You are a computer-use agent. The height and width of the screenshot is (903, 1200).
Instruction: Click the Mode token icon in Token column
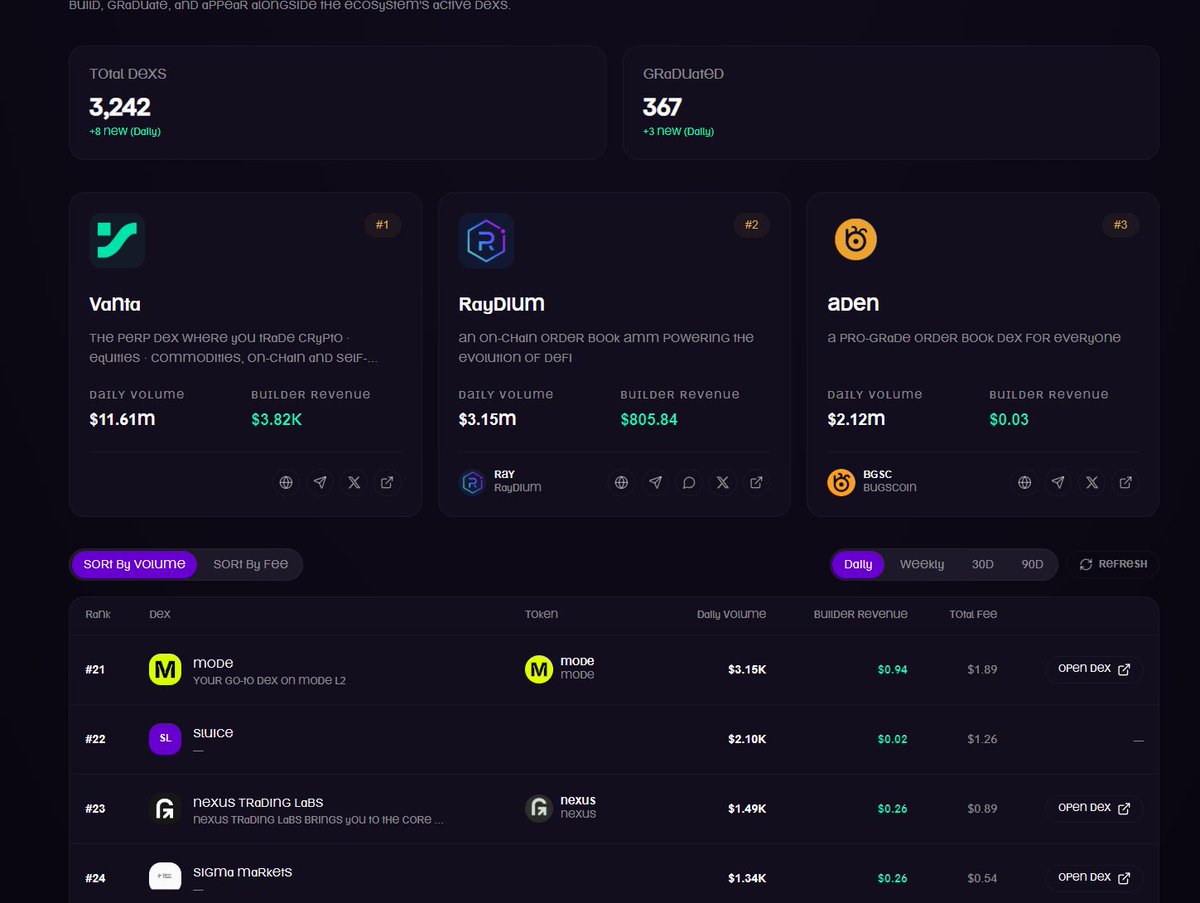pyautogui.click(x=539, y=669)
